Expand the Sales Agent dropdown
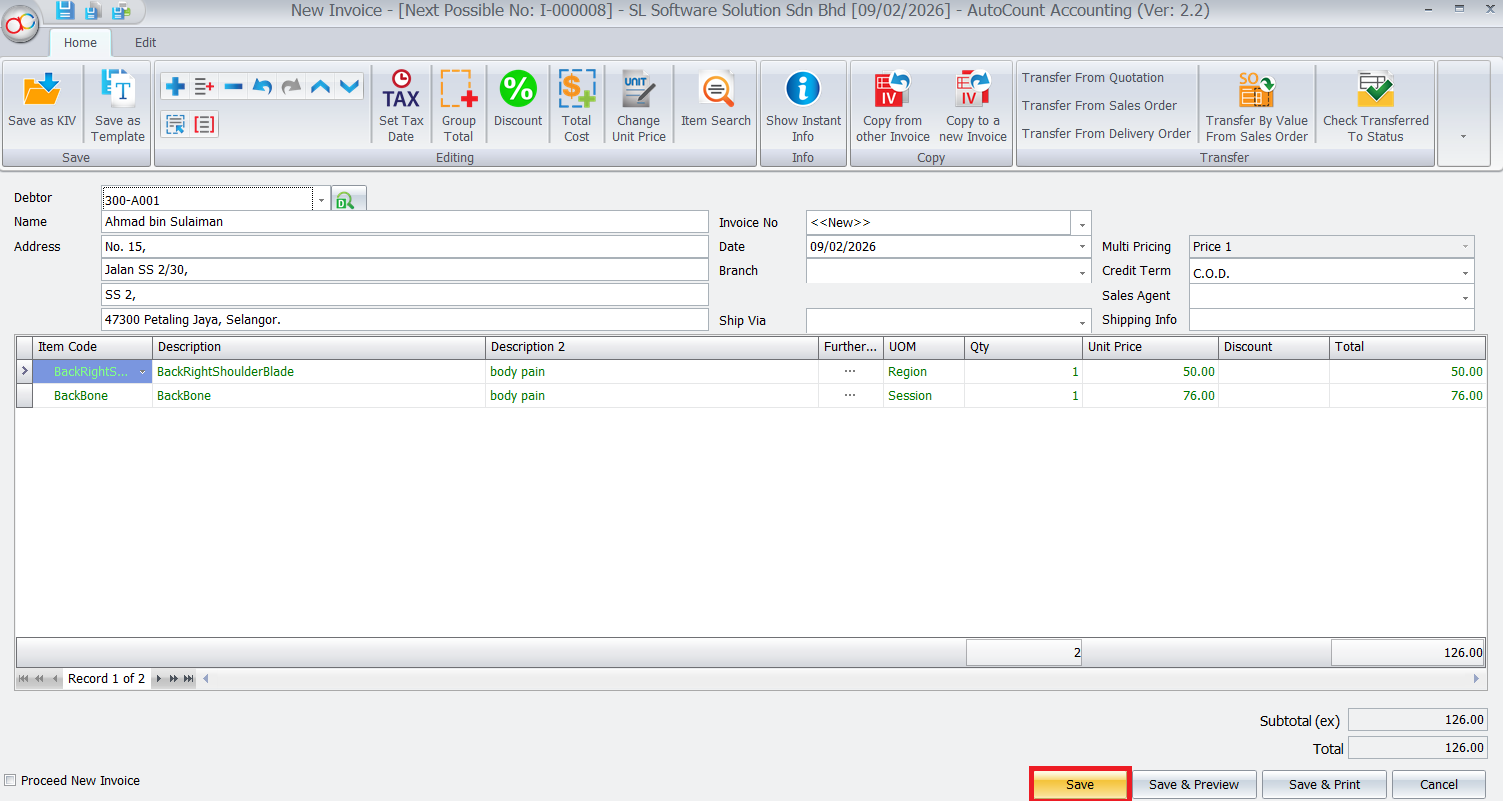The width and height of the screenshot is (1503, 801). [x=1465, y=297]
